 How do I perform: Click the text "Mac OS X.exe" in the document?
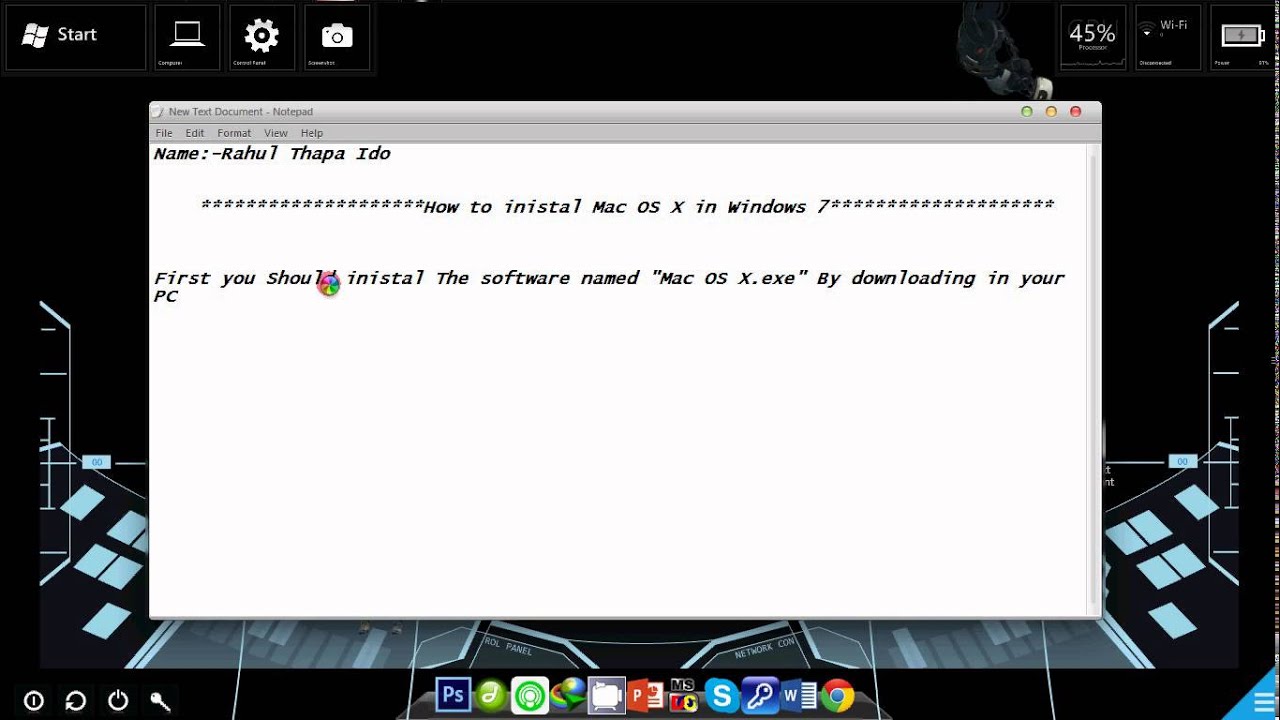click(x=727, y=278)
